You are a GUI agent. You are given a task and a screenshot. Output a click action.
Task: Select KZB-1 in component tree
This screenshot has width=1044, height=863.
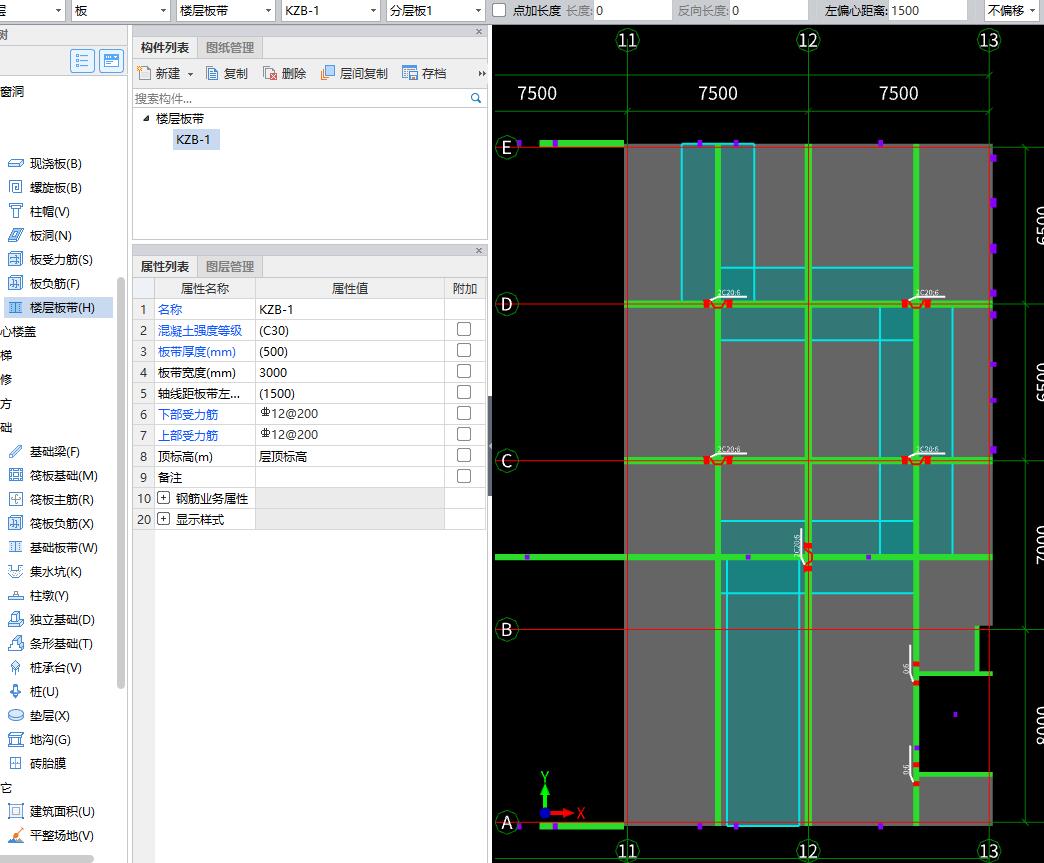coord(194,139)
